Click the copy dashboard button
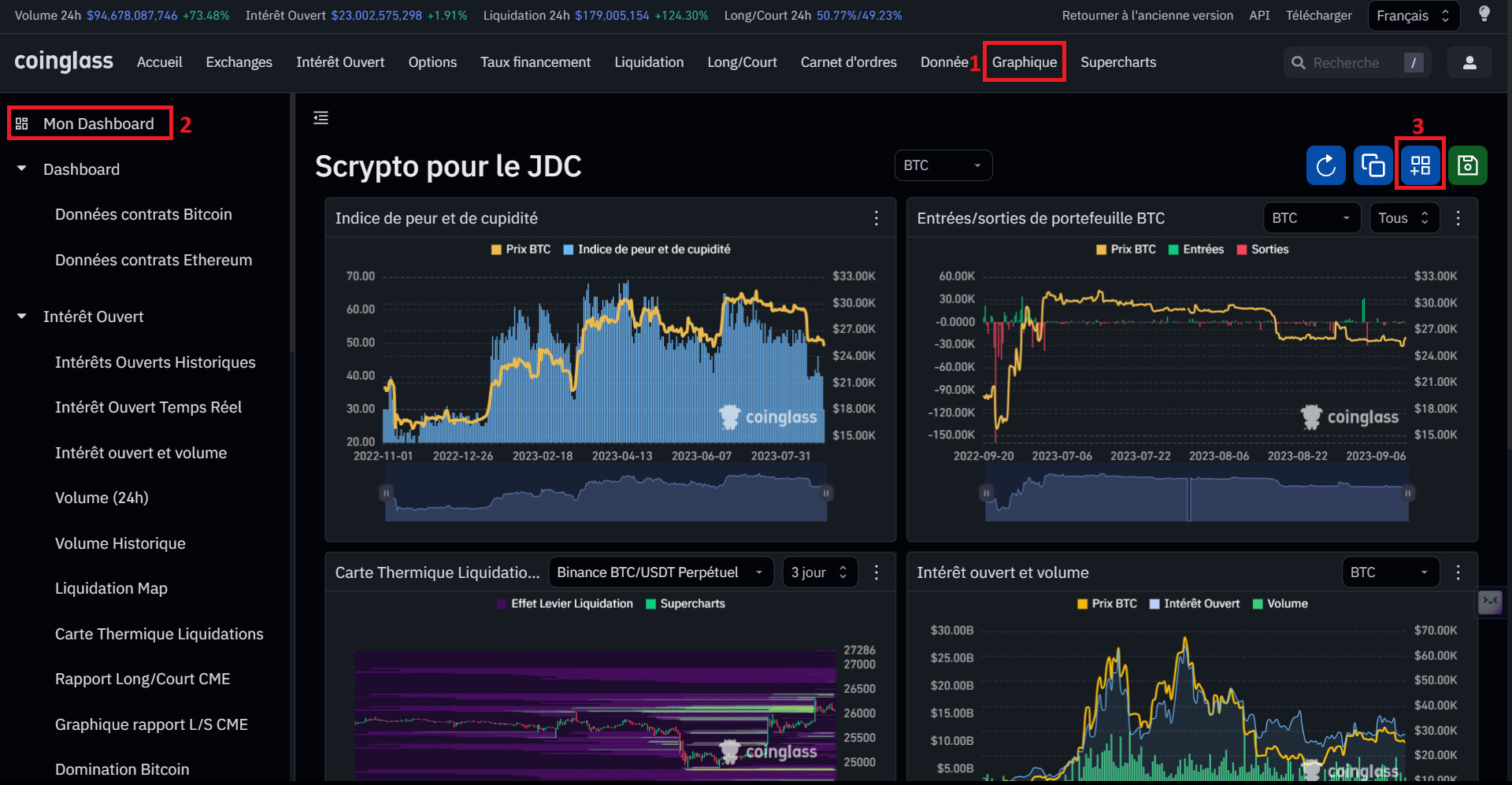 click(x=1373, y=165)
